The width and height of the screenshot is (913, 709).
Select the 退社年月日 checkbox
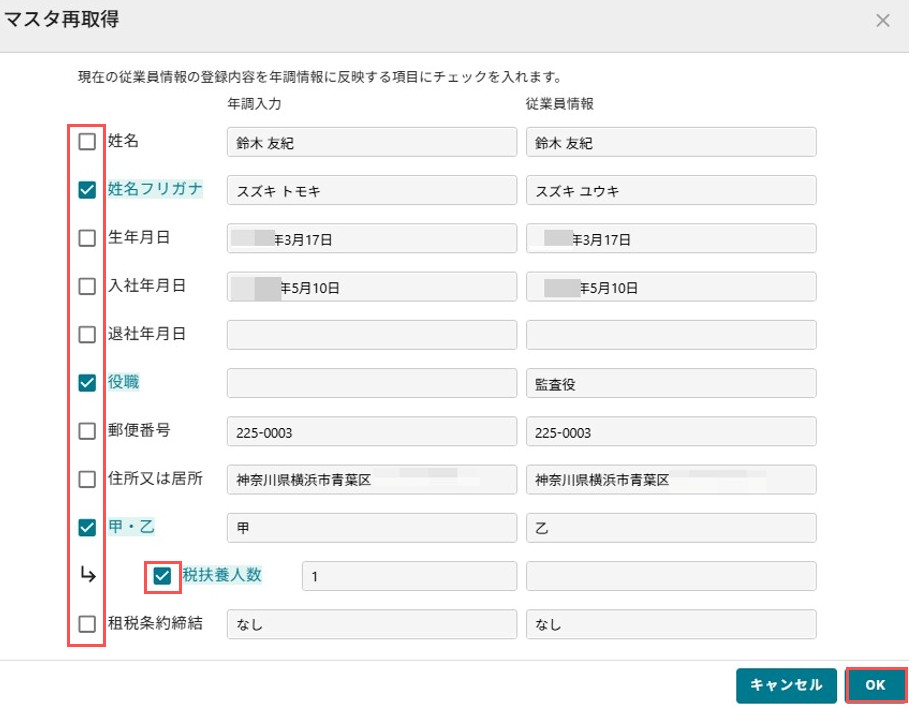coord(87,335)
